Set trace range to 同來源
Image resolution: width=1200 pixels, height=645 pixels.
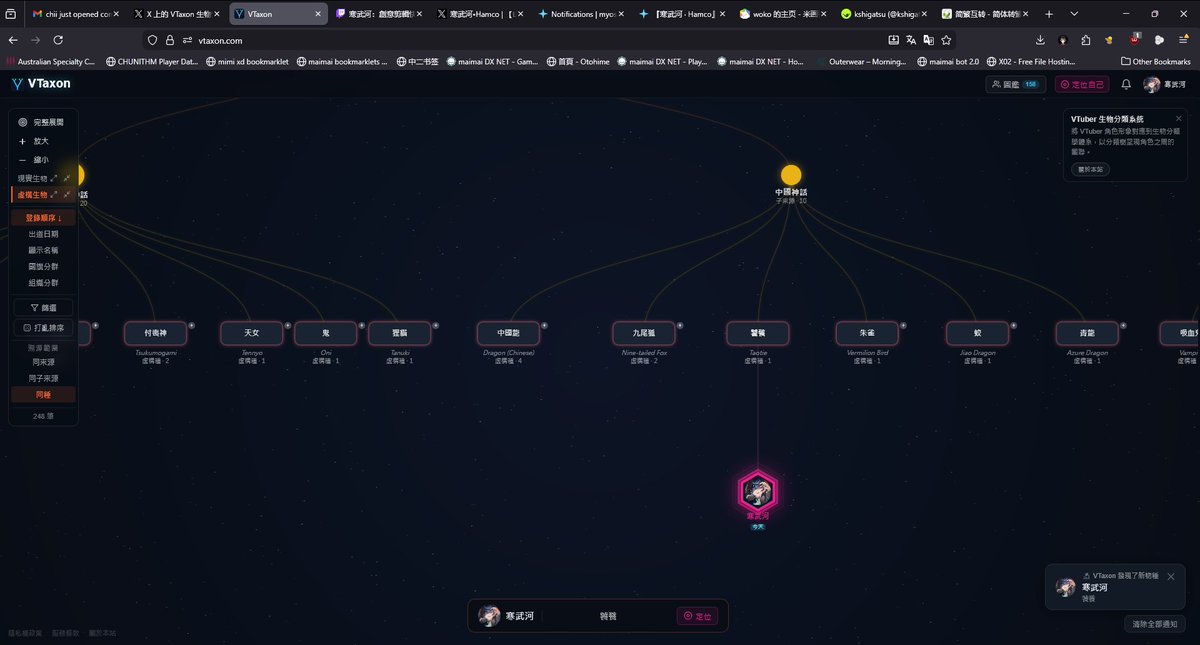point(43,362)
